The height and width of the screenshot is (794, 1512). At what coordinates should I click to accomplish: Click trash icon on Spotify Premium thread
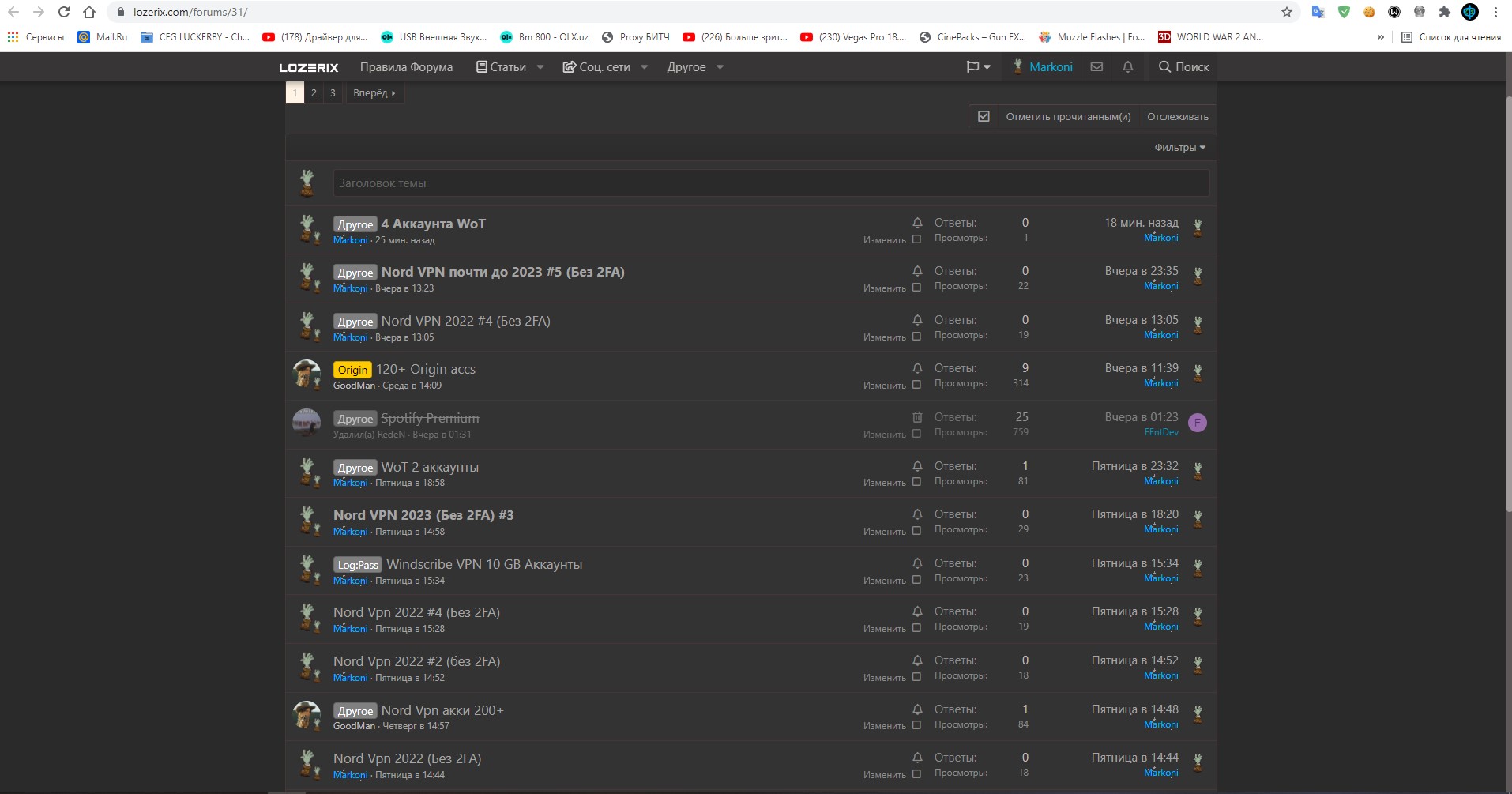[x=917, y=417]
